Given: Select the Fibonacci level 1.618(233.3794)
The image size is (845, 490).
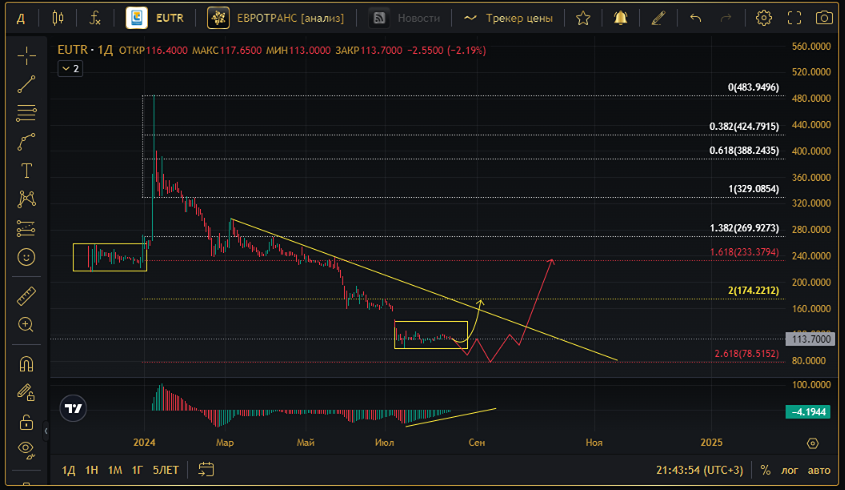Looking at the screenshot, I should (744, 252).
